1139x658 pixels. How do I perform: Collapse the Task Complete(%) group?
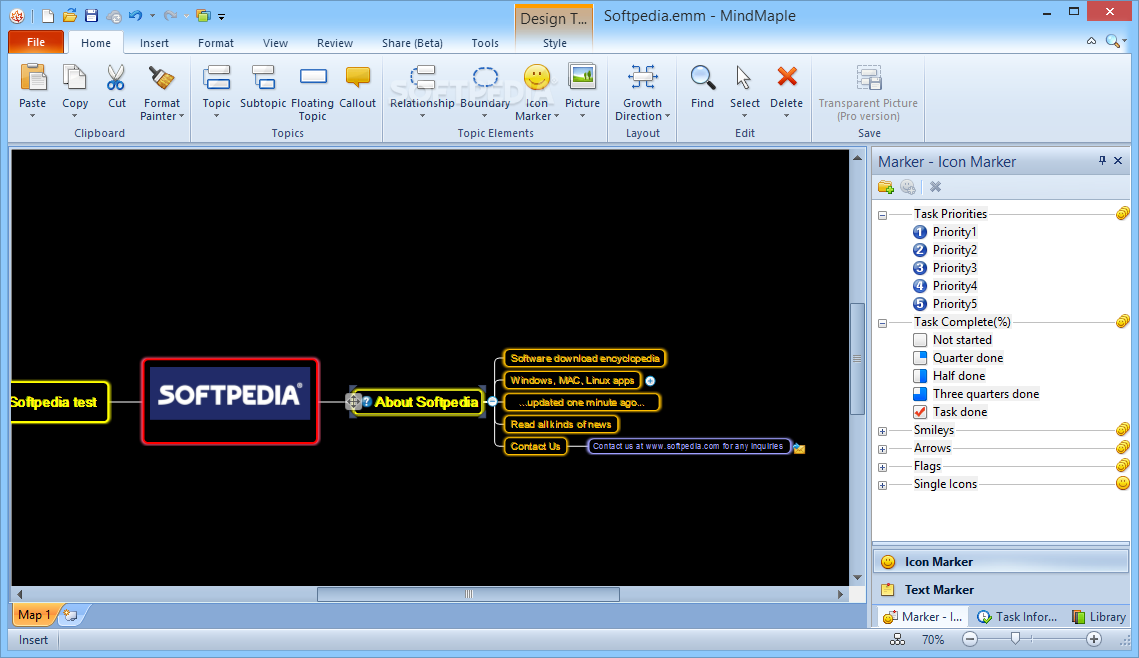(883, 323)
